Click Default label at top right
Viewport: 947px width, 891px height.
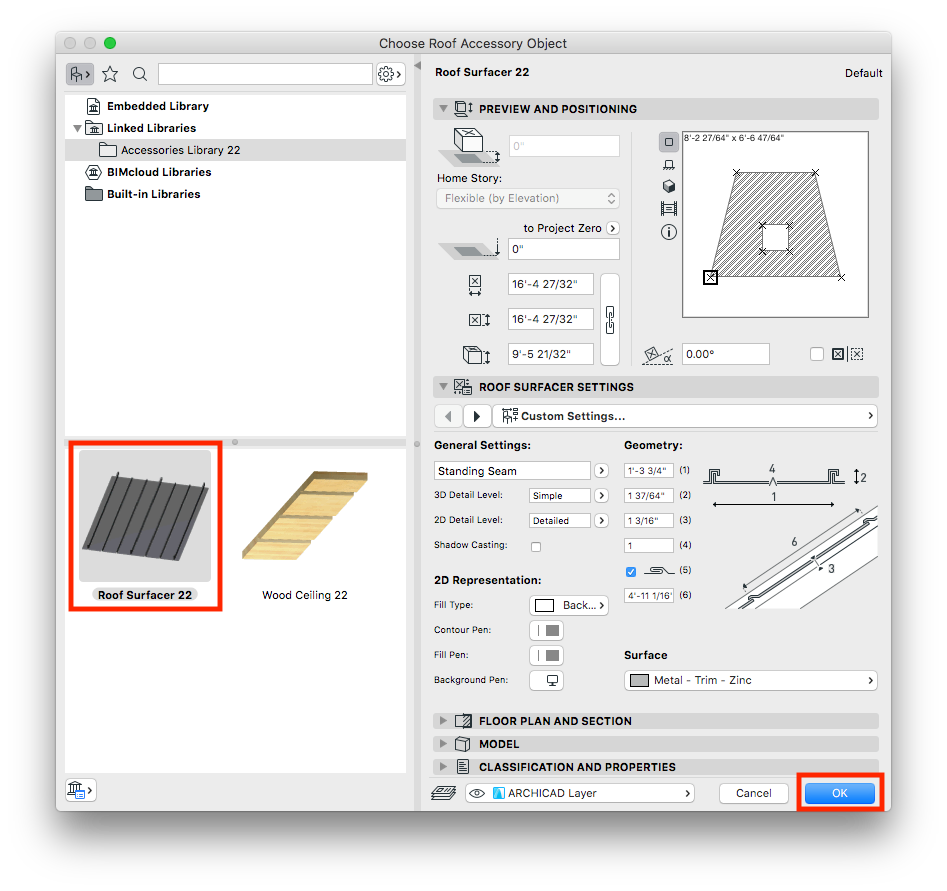[x=863, y=73]
